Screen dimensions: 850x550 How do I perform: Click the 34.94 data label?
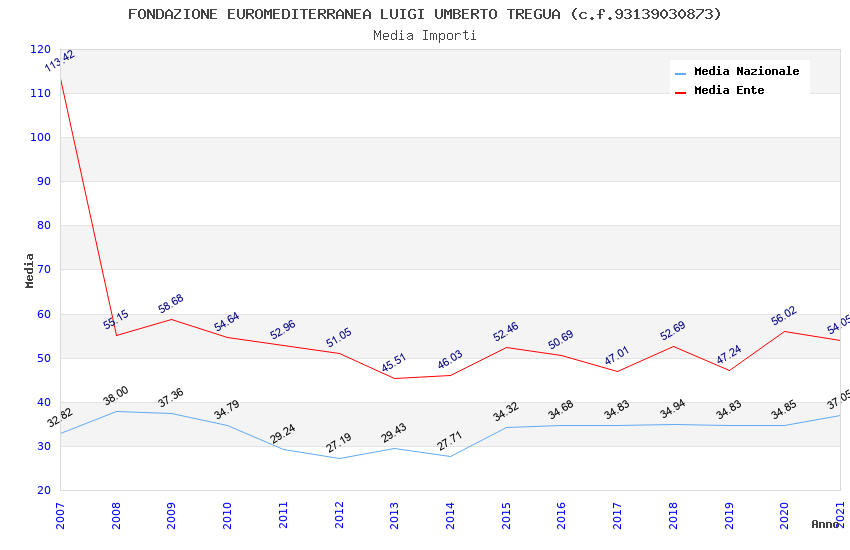(x=673, y=409)
